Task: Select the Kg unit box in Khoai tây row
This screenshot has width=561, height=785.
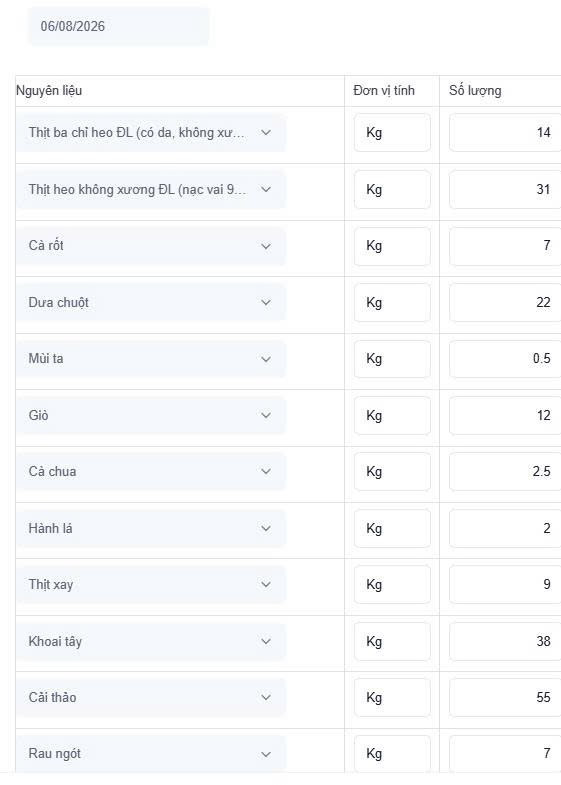Action: coord(392,641)
